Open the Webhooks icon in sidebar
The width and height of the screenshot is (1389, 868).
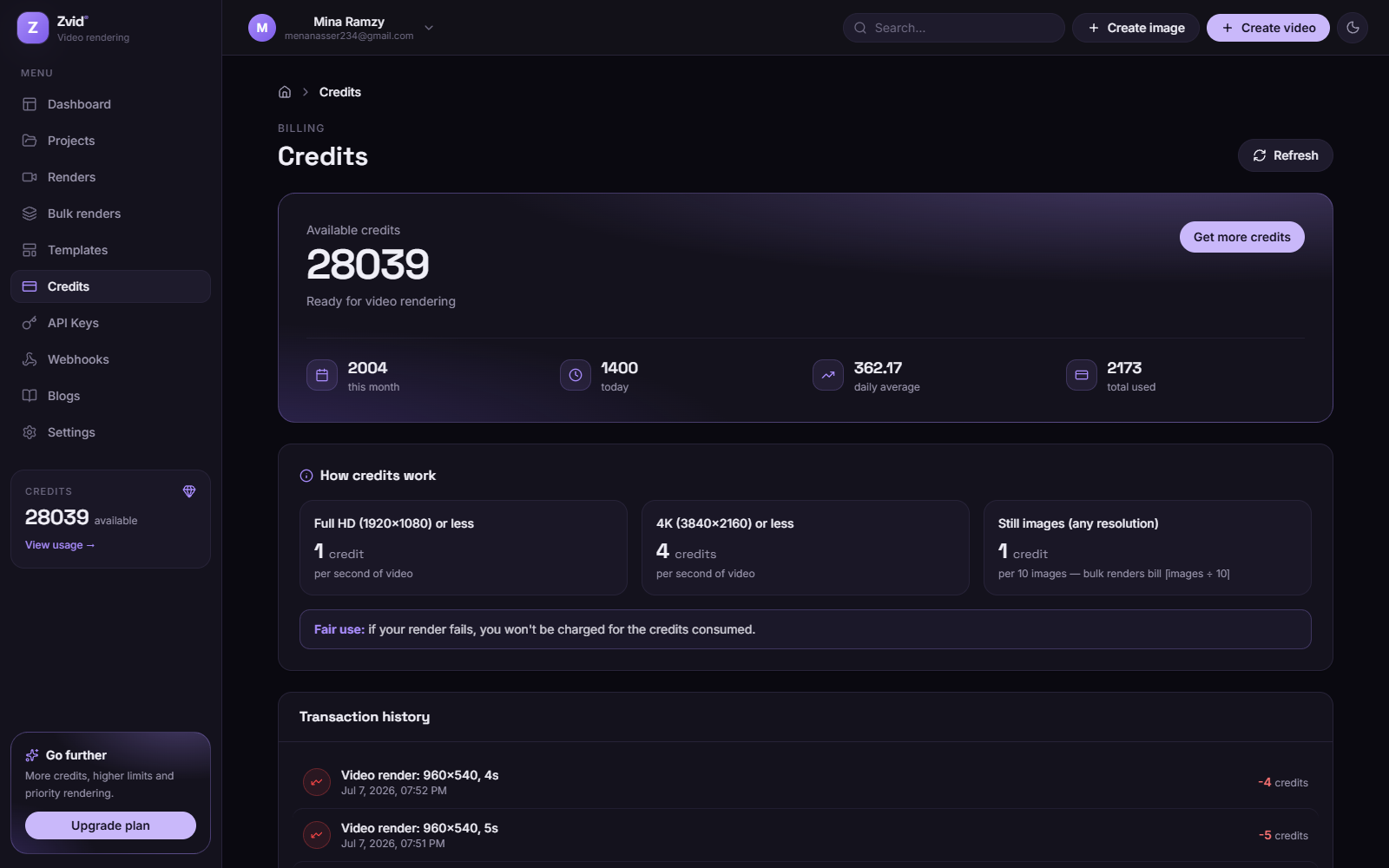tap(30, 359)
